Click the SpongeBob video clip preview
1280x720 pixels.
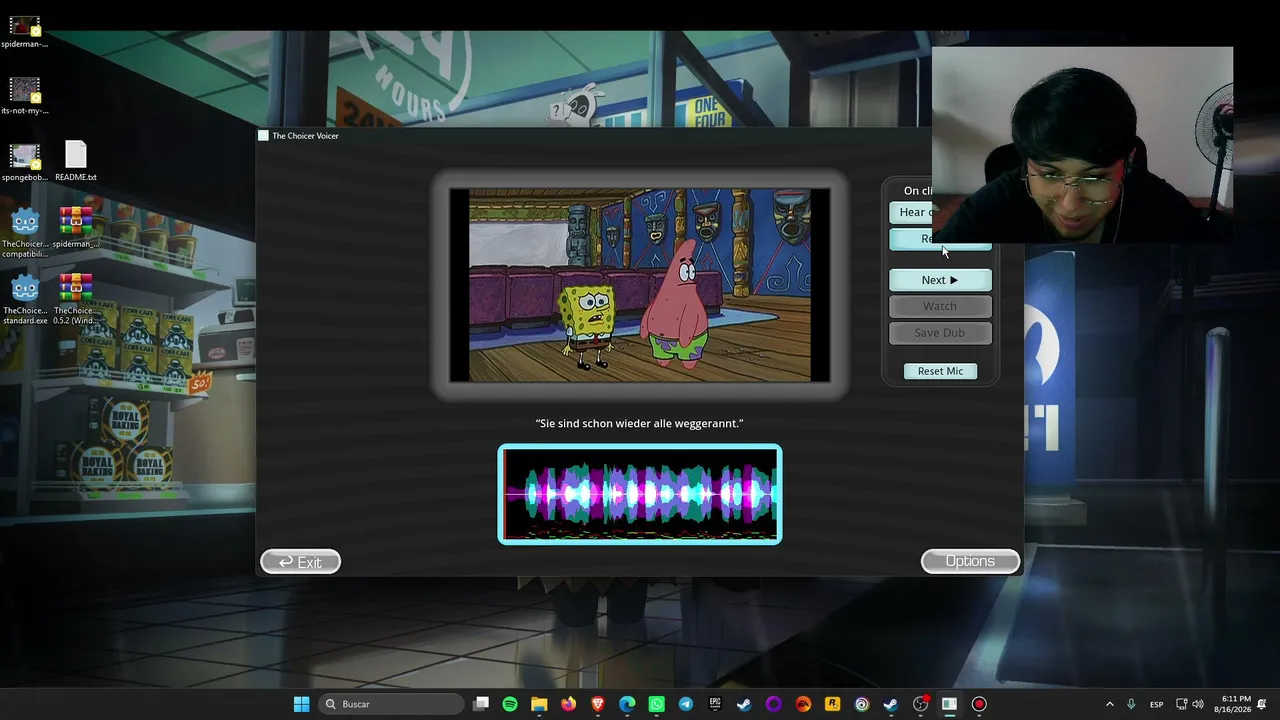640,285
